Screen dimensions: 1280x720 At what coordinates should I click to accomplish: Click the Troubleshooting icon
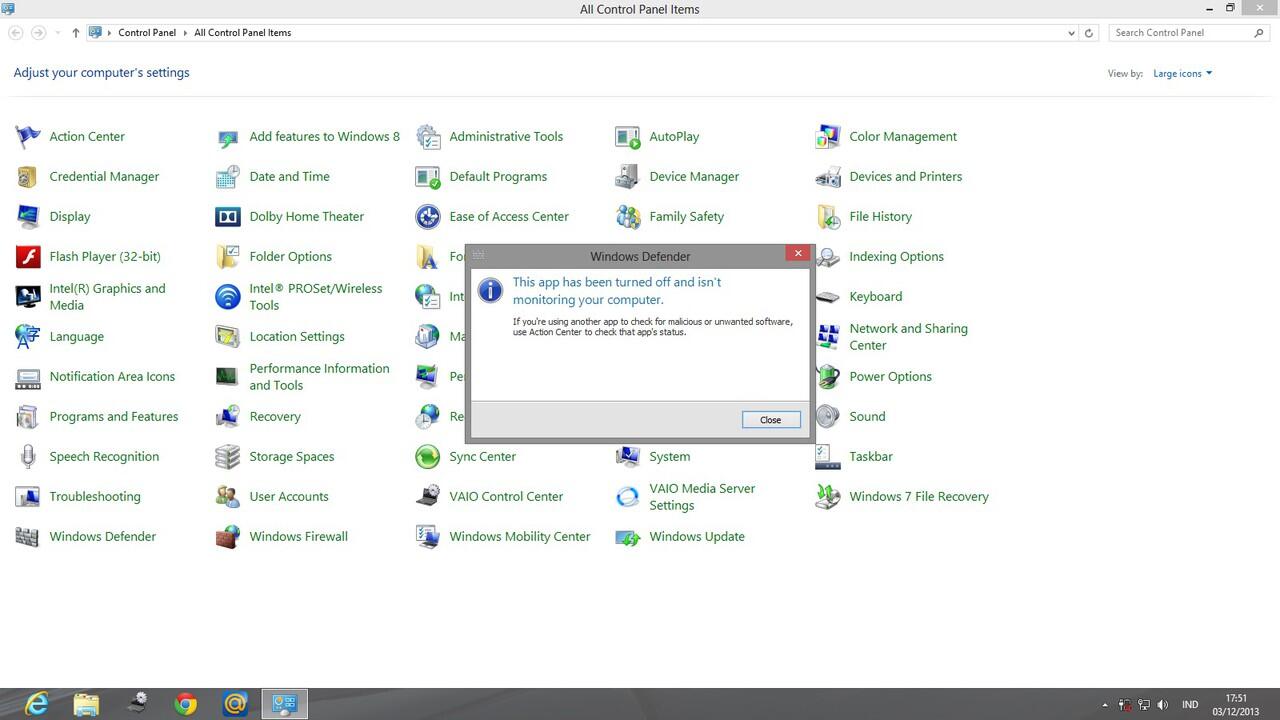pyautogui.click(x=28, y=497)
